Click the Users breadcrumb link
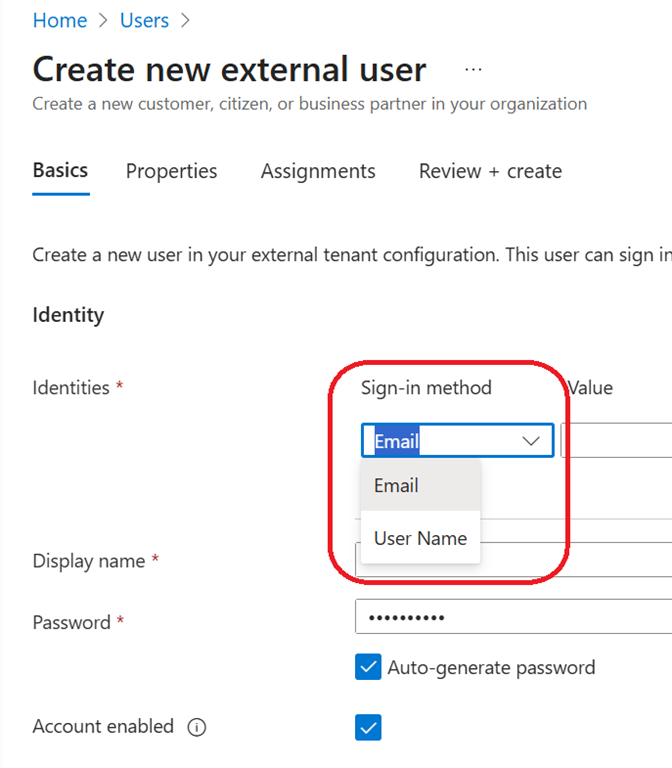Viewport: 672px width, 768px height. click(x=144, y=21)
